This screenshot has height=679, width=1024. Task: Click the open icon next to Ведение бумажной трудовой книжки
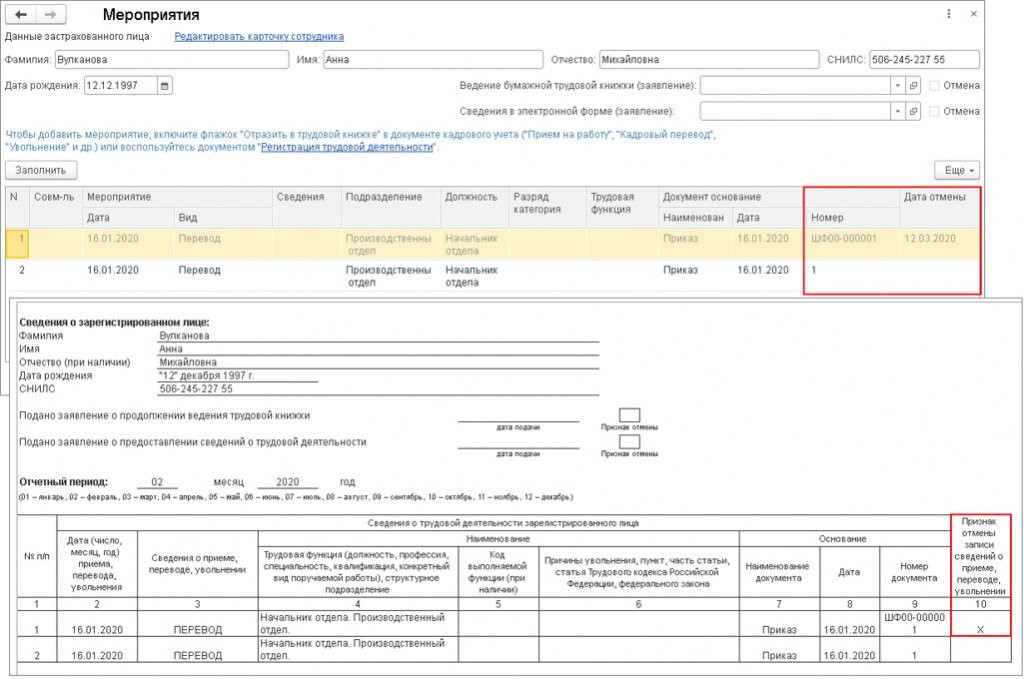(x=913, y=85)
